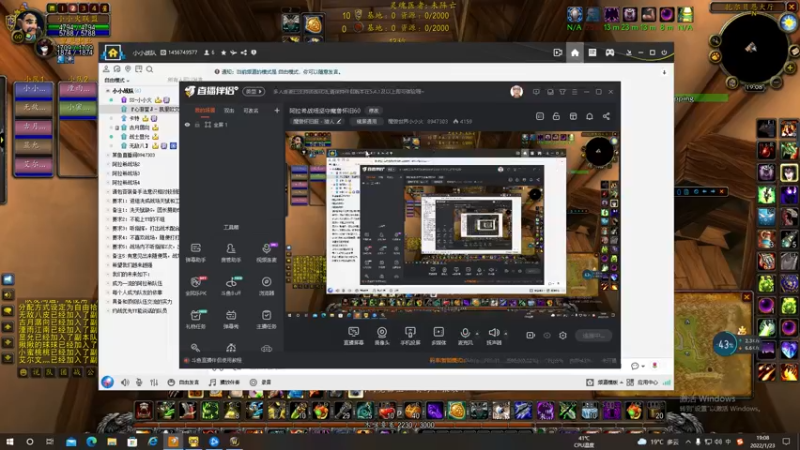Select the first scene tab in 直播伴侣
This screenshot has height=450, width=800.
click(205, 110)
